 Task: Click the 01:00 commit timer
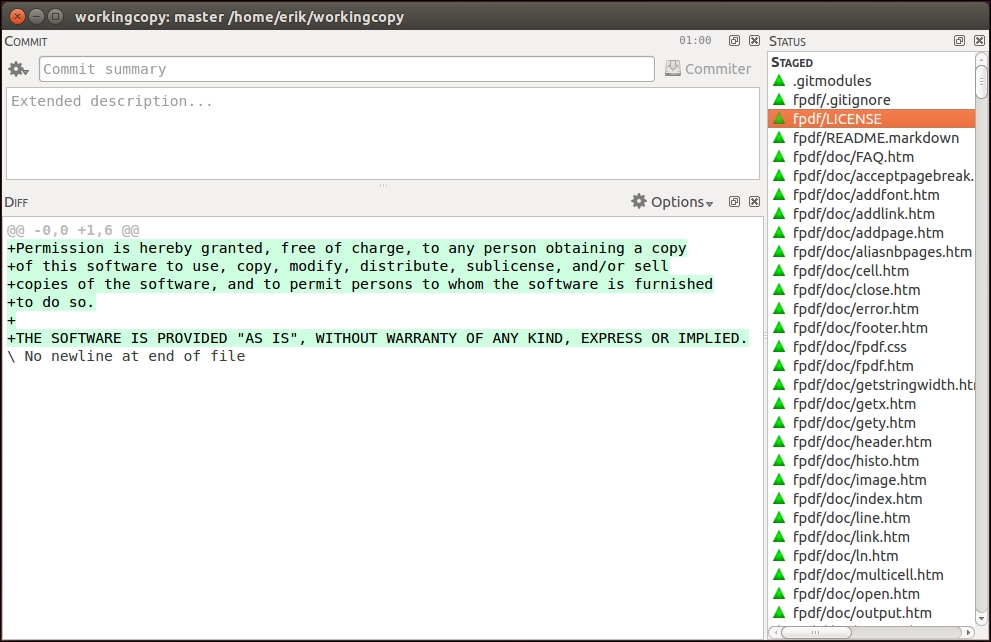[695, 40]
